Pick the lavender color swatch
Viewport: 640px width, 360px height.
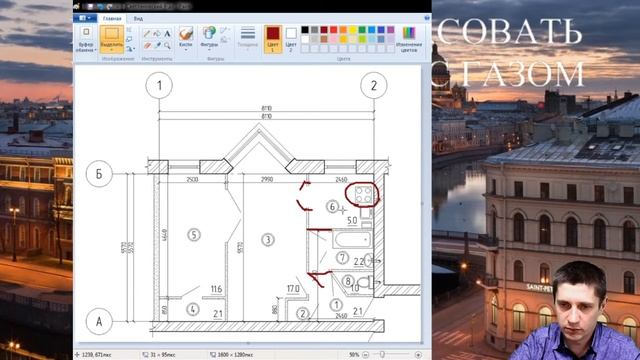(391, 39)
